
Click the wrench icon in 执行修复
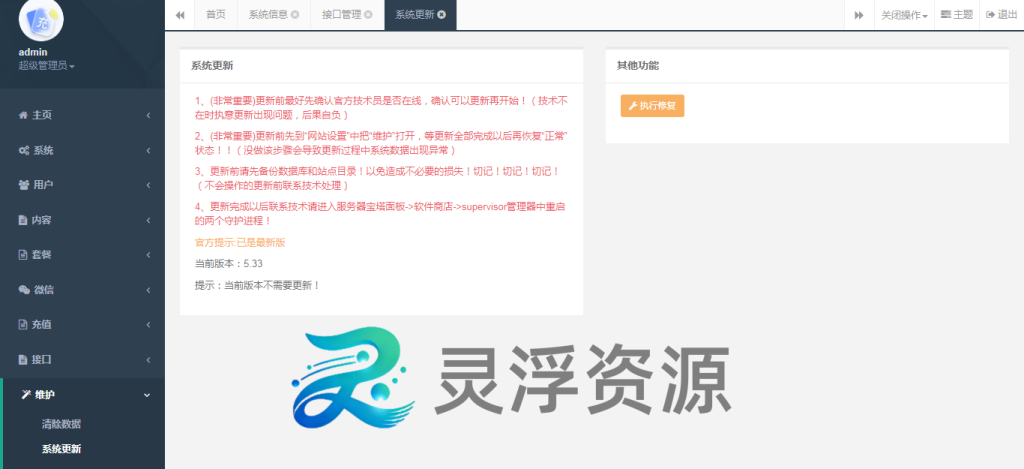point(633,106)
